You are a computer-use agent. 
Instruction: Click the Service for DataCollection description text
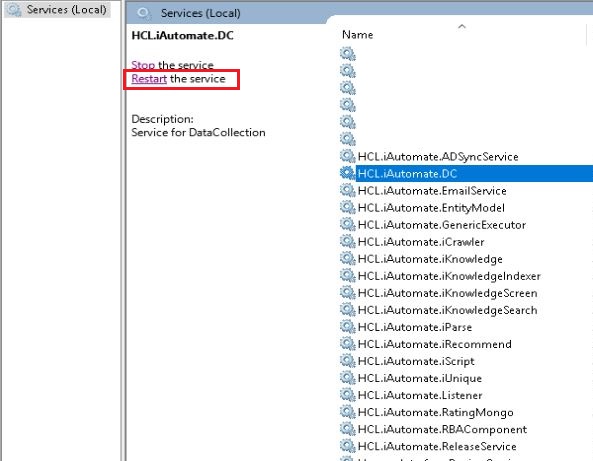[x=198, y=132]
